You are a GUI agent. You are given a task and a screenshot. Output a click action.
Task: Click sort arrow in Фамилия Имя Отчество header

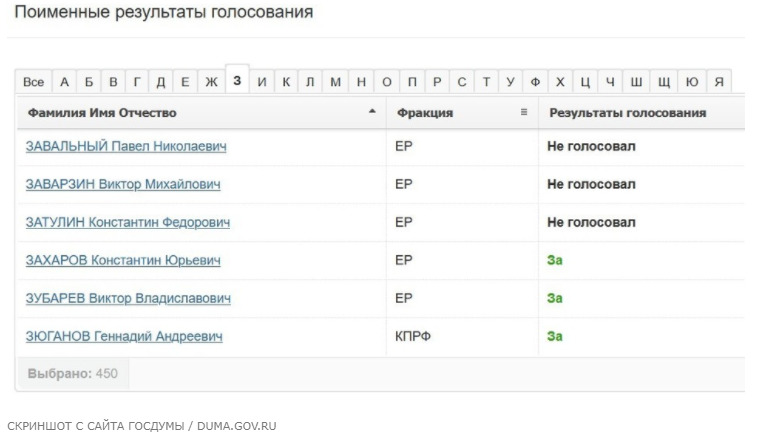(x=373, y=112)
